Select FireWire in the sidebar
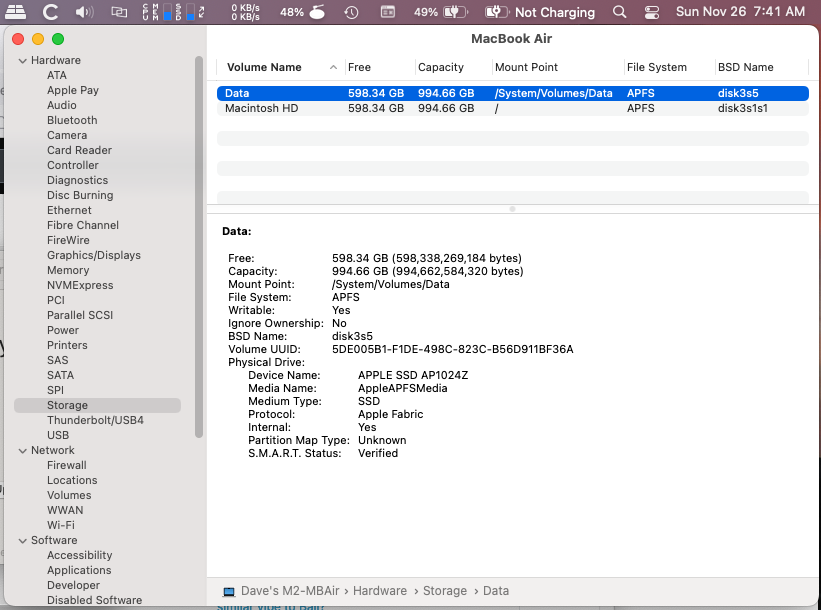 pyautogui.click(x=68, y=240)
